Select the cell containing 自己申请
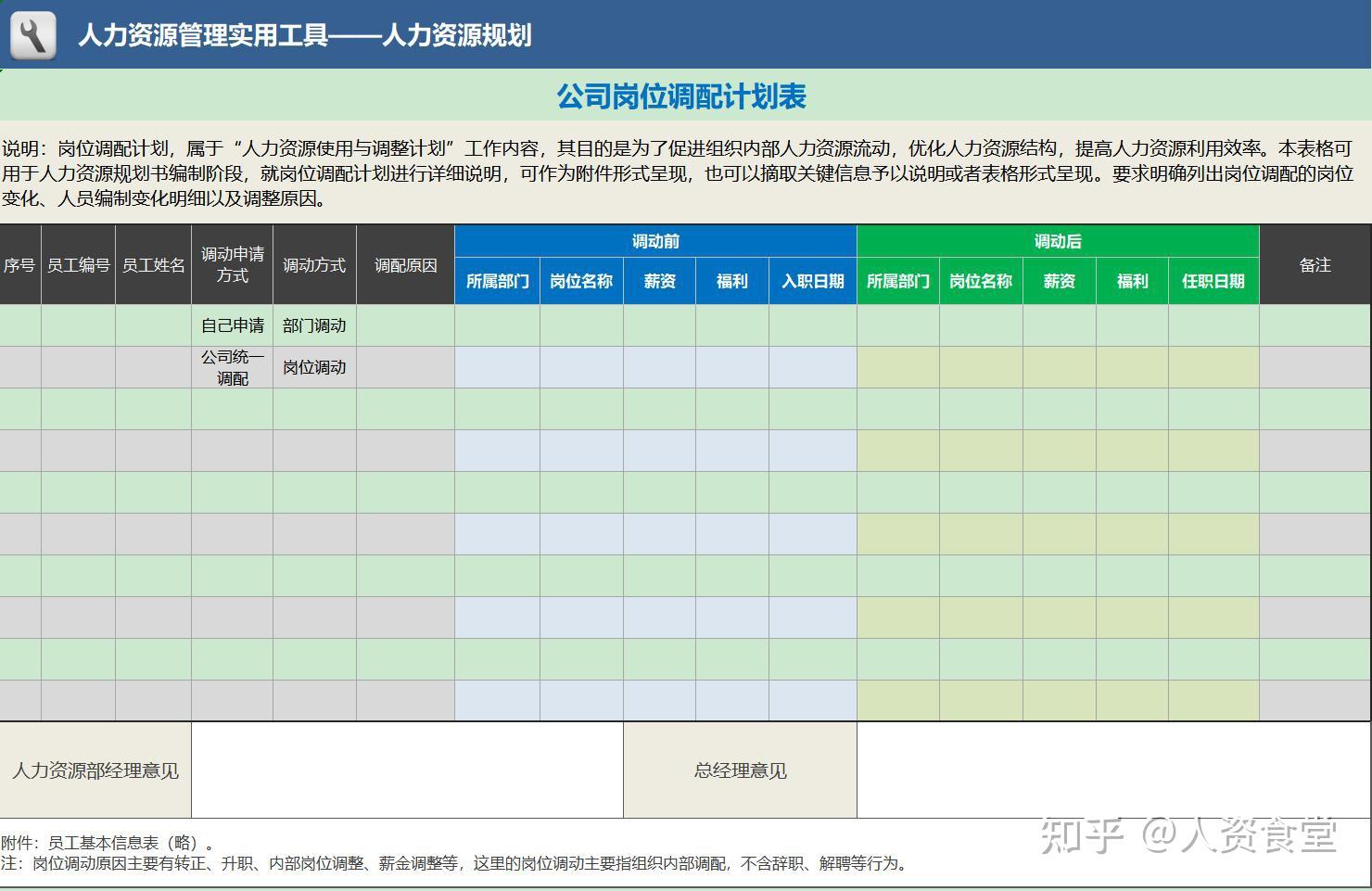The image size is (1372, 891). coord(232,325)
